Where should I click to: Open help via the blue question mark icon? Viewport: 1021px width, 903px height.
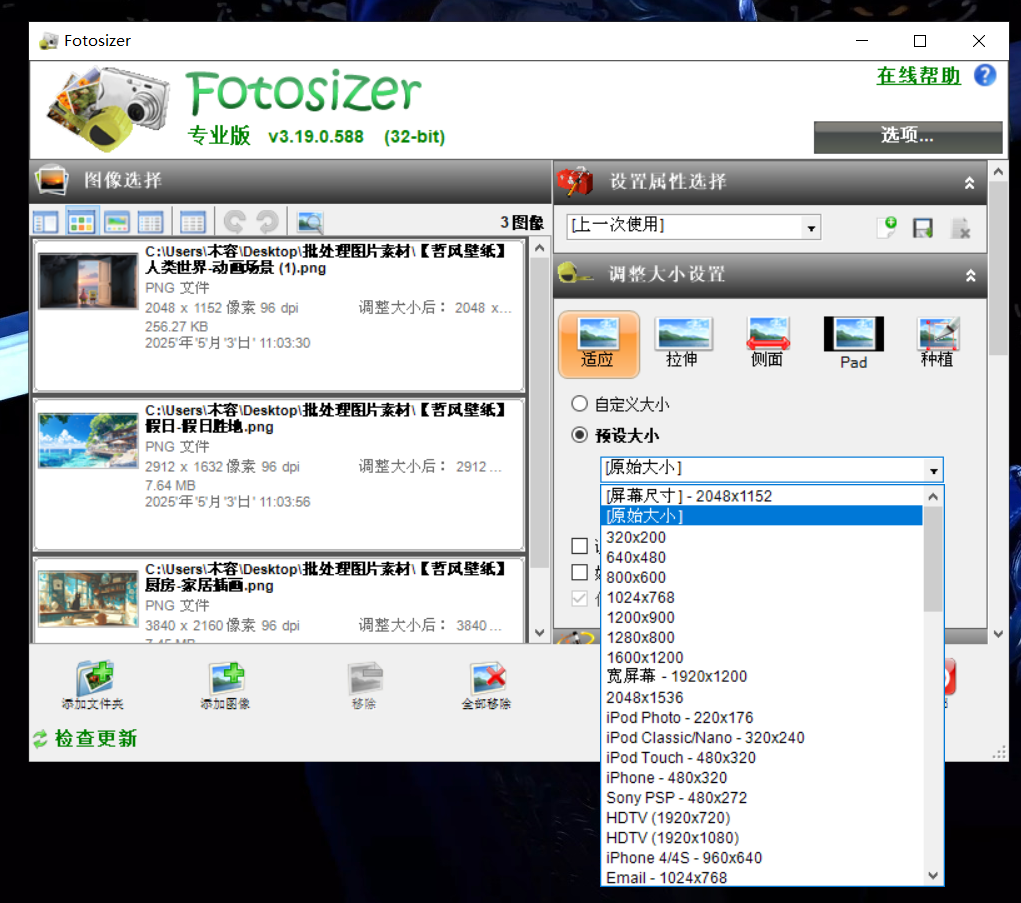[x=985, y=76]
